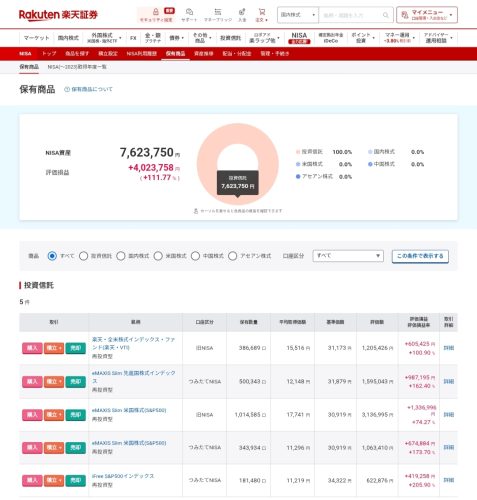Buy (購入) the 楽天・VTI fund

point(32,348)
